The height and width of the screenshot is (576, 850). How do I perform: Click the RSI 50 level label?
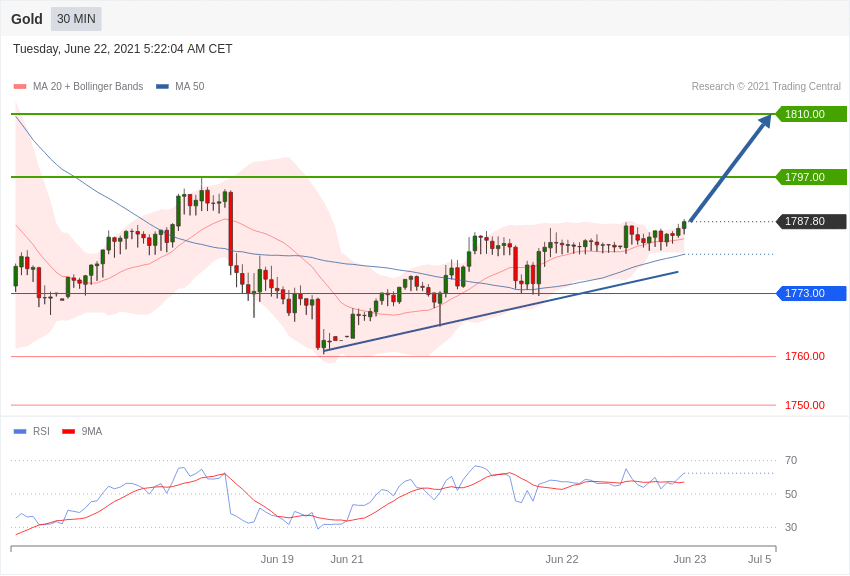[x=791, y=494]
